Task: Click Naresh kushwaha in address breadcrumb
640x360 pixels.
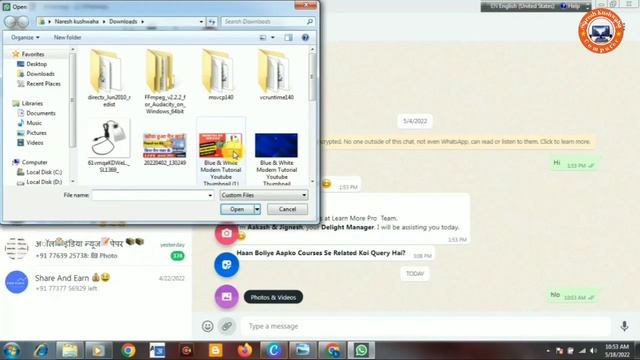Action: pos(77,22)
